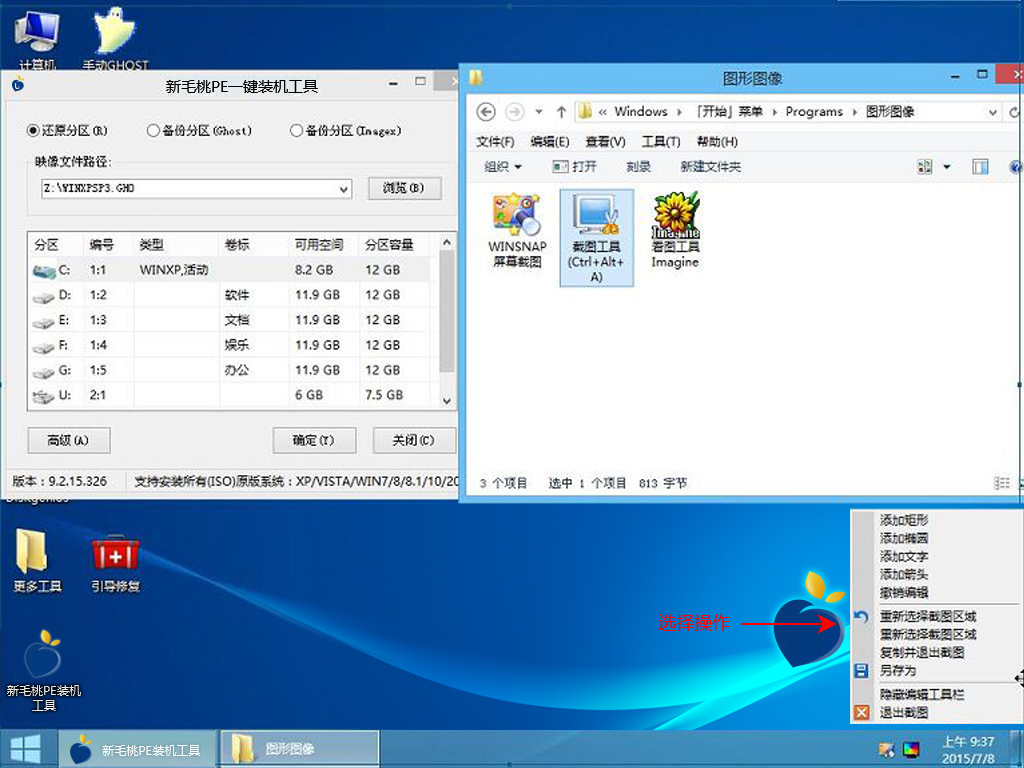Open the 查看(V) menu
This screenshot has width=1024, height=768.
coord(605,142)
